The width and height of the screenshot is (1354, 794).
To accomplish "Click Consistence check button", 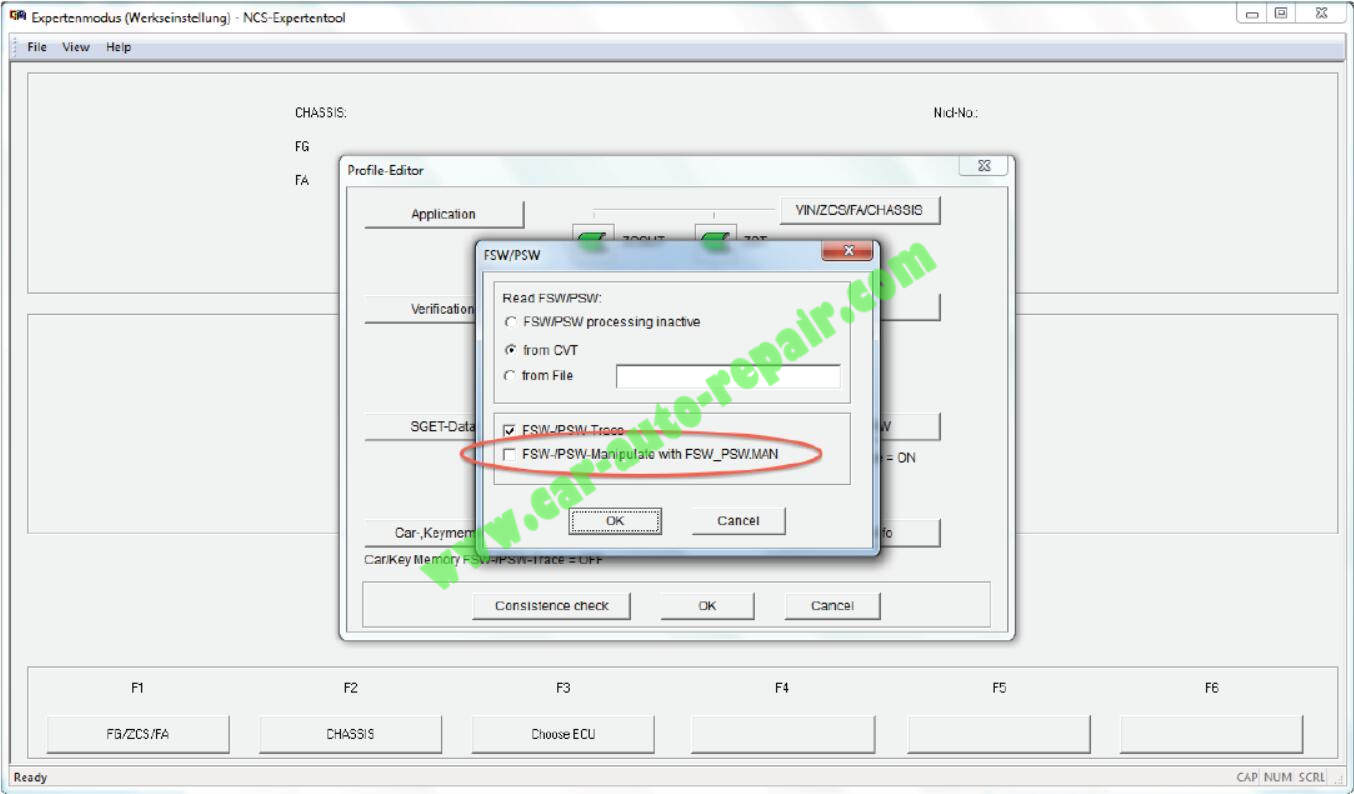I will (552, 606).
